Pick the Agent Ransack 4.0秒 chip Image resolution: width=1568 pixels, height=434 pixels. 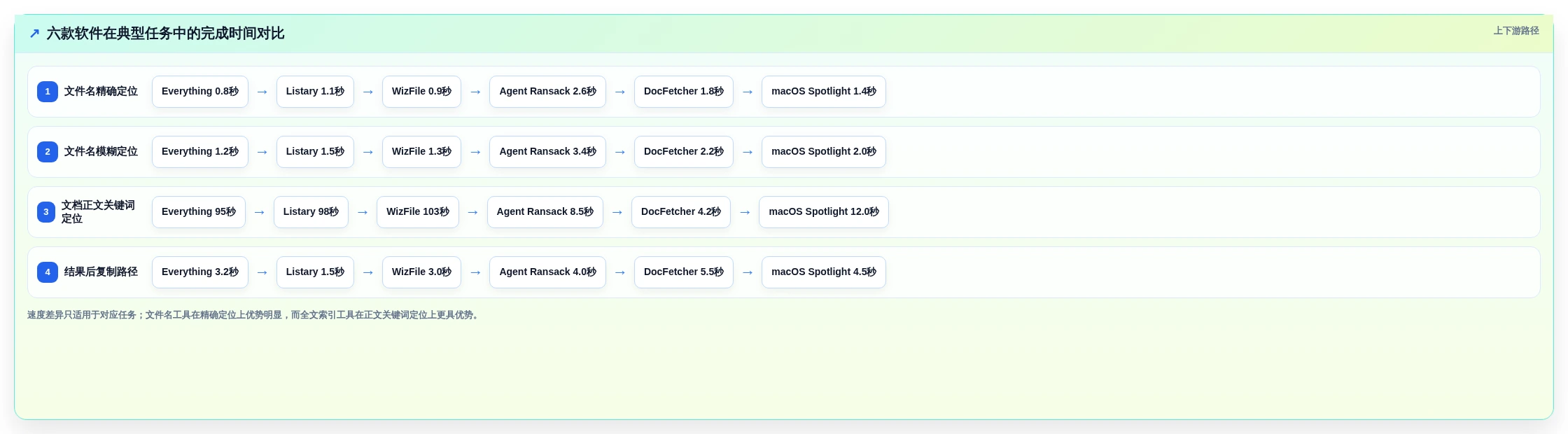[x=547, y=272]
